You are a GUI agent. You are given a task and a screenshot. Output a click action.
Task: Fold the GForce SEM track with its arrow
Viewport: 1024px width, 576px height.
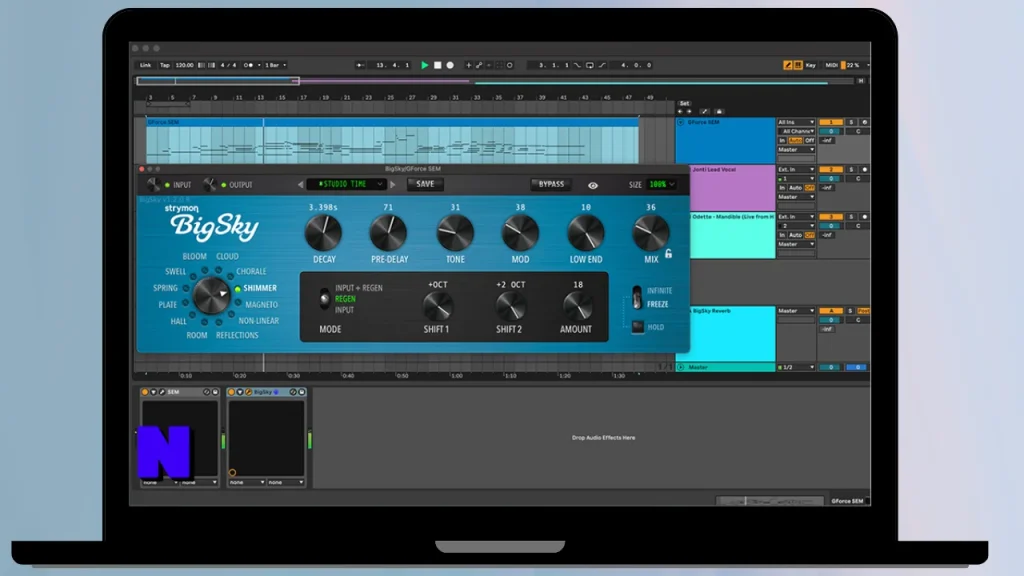[680, 122]
